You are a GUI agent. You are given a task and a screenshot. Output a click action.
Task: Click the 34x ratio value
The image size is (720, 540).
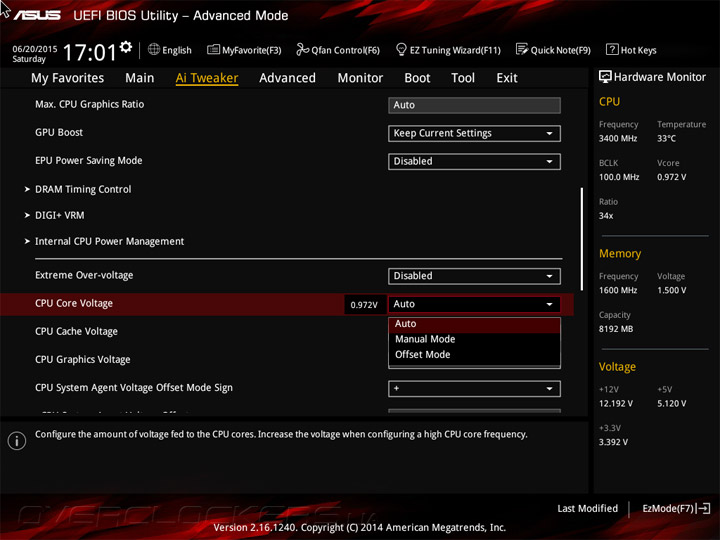tap(606, 215)
